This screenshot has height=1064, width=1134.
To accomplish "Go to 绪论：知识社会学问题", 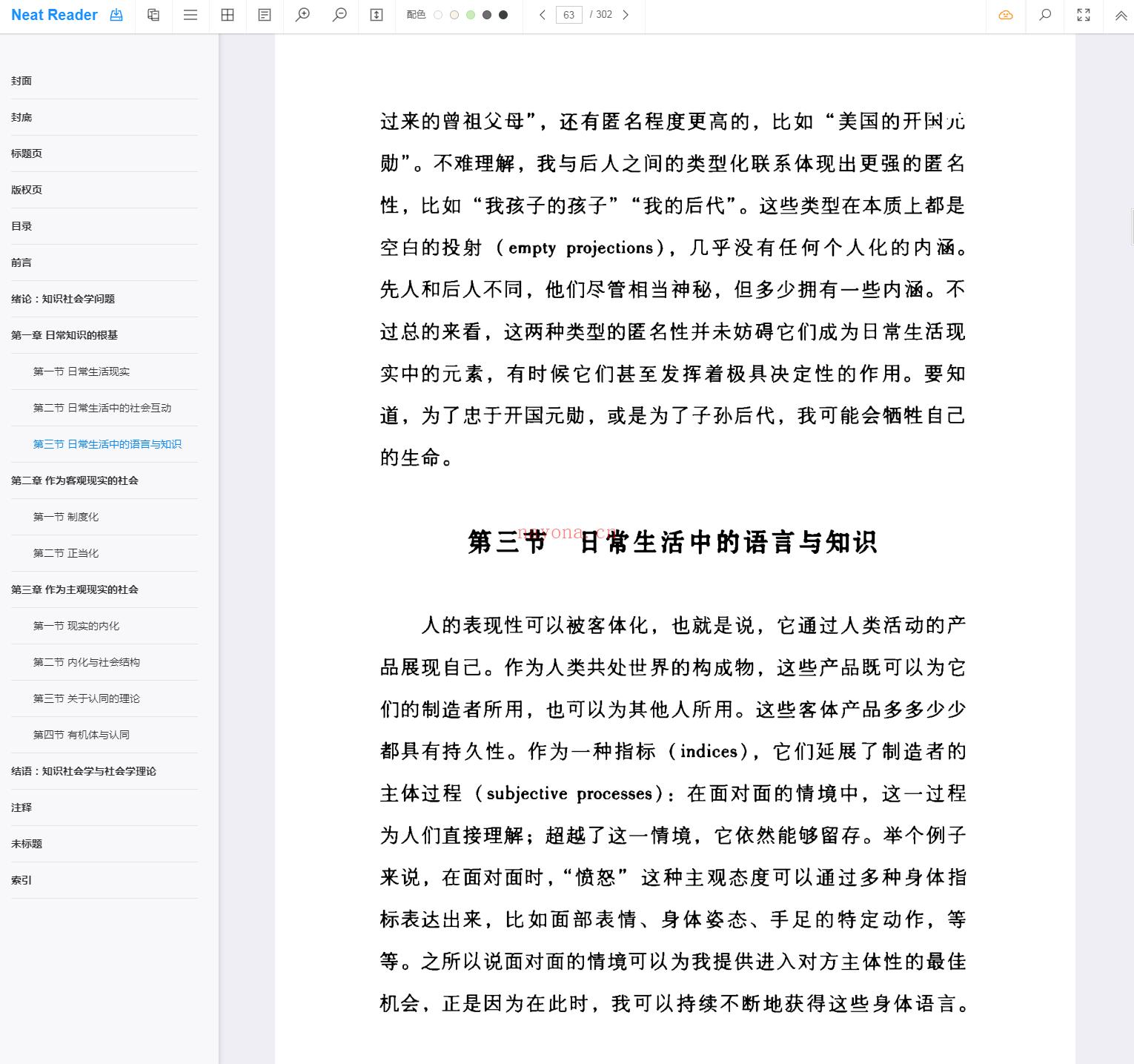I will 63,299.
